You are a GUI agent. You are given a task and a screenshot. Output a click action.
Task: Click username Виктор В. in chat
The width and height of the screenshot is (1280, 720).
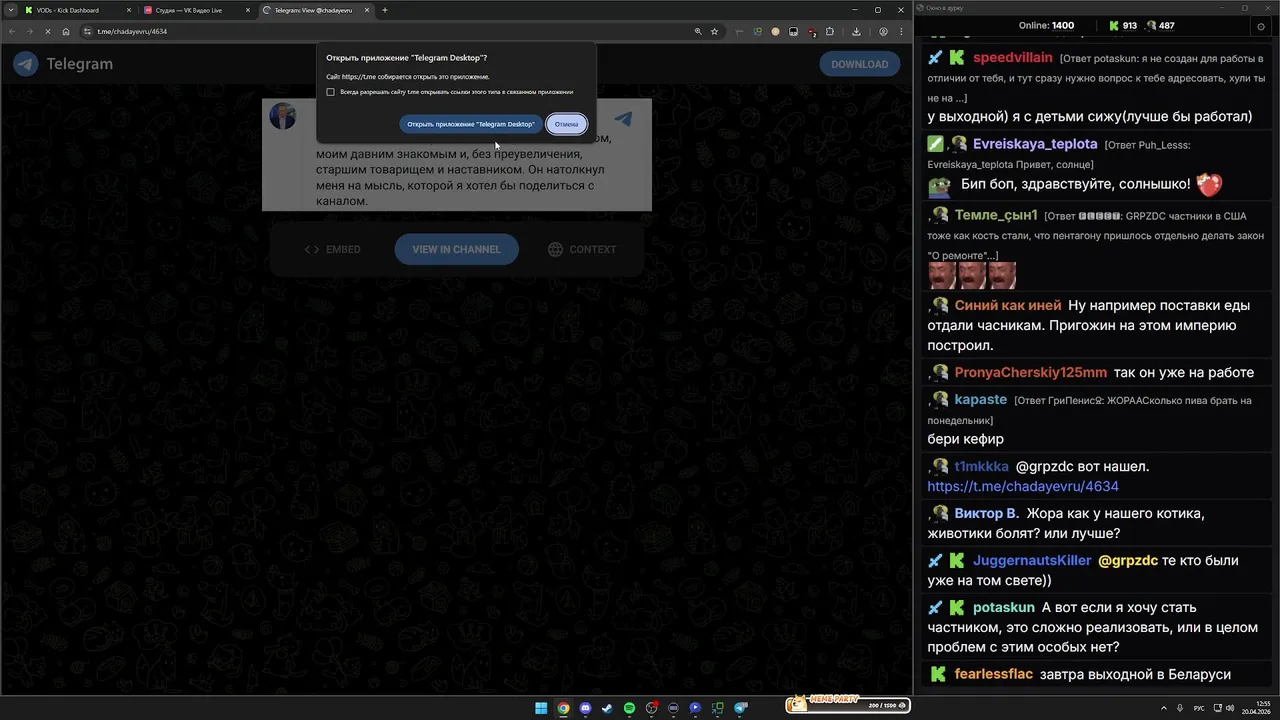986,513
